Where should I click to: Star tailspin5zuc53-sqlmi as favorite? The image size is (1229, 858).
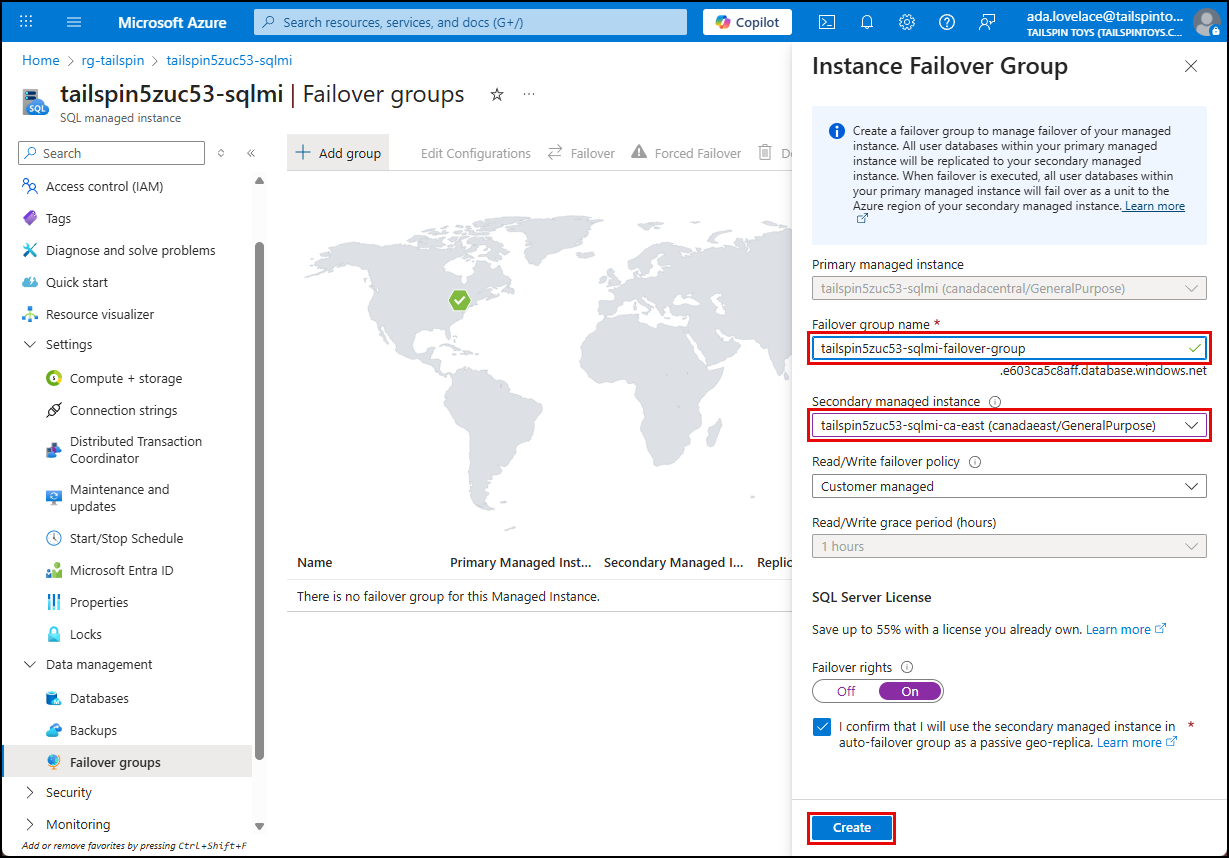click(497, 93)
